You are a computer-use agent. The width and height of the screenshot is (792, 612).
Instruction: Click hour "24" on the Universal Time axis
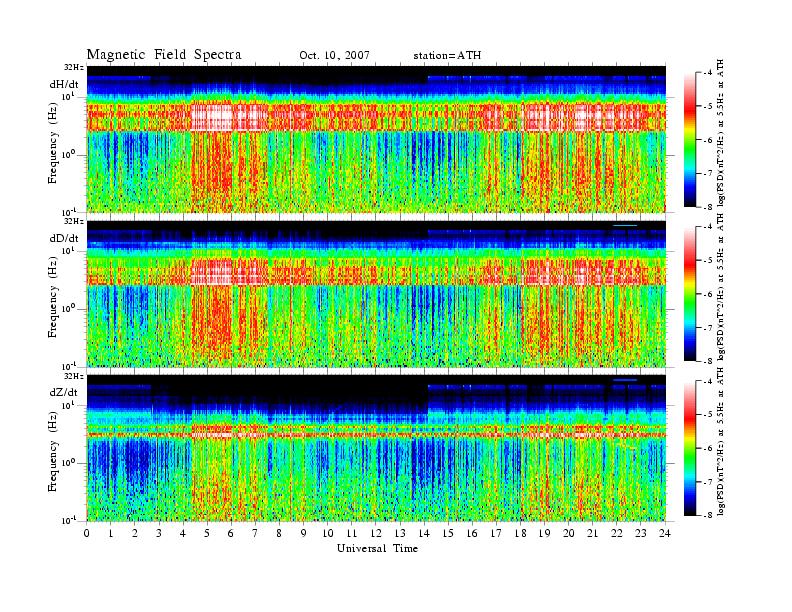pos(665,533)
